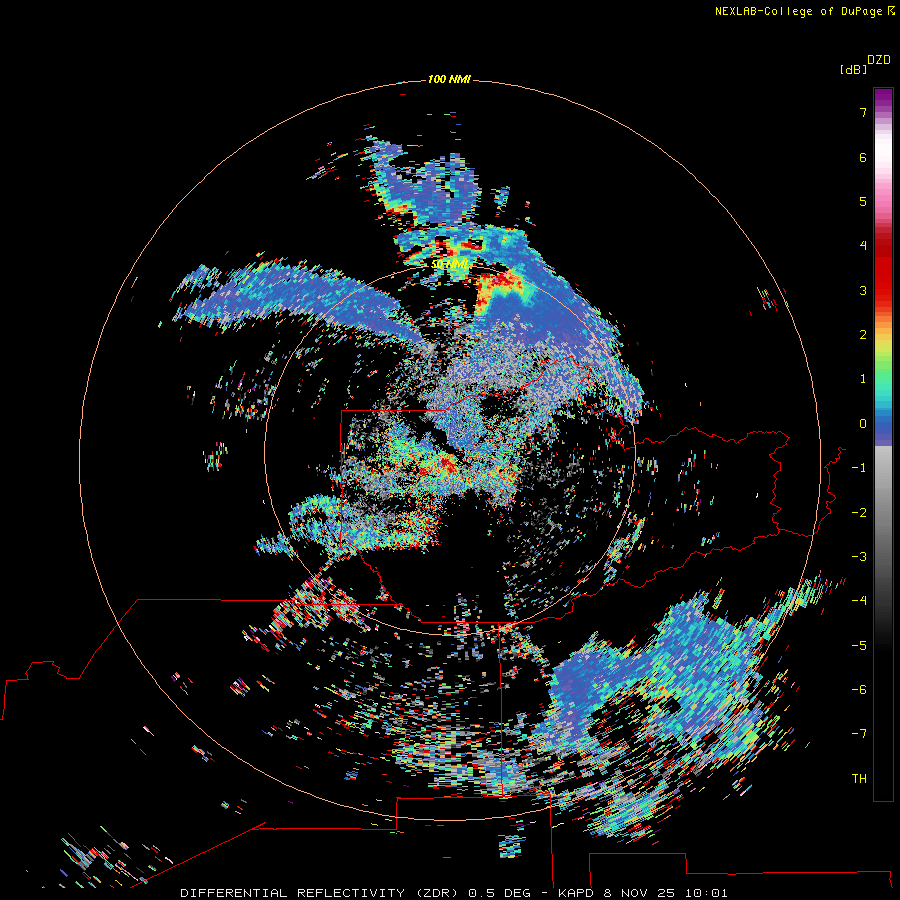Image resolution: width=900 pixels, height=900 pixels.
Task: Click the NEXLAB-College of DuPage watermark text
Action: point(804,11)
